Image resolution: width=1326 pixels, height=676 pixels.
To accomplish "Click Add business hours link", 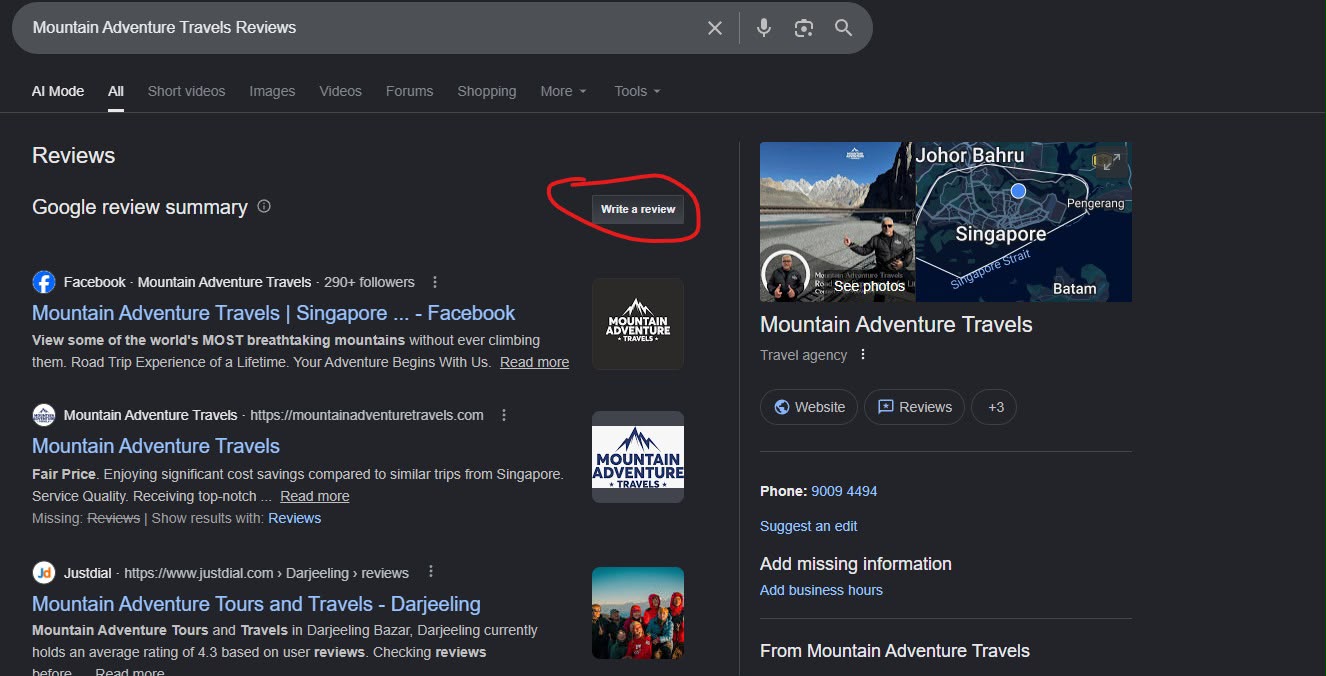I will 821,590.
